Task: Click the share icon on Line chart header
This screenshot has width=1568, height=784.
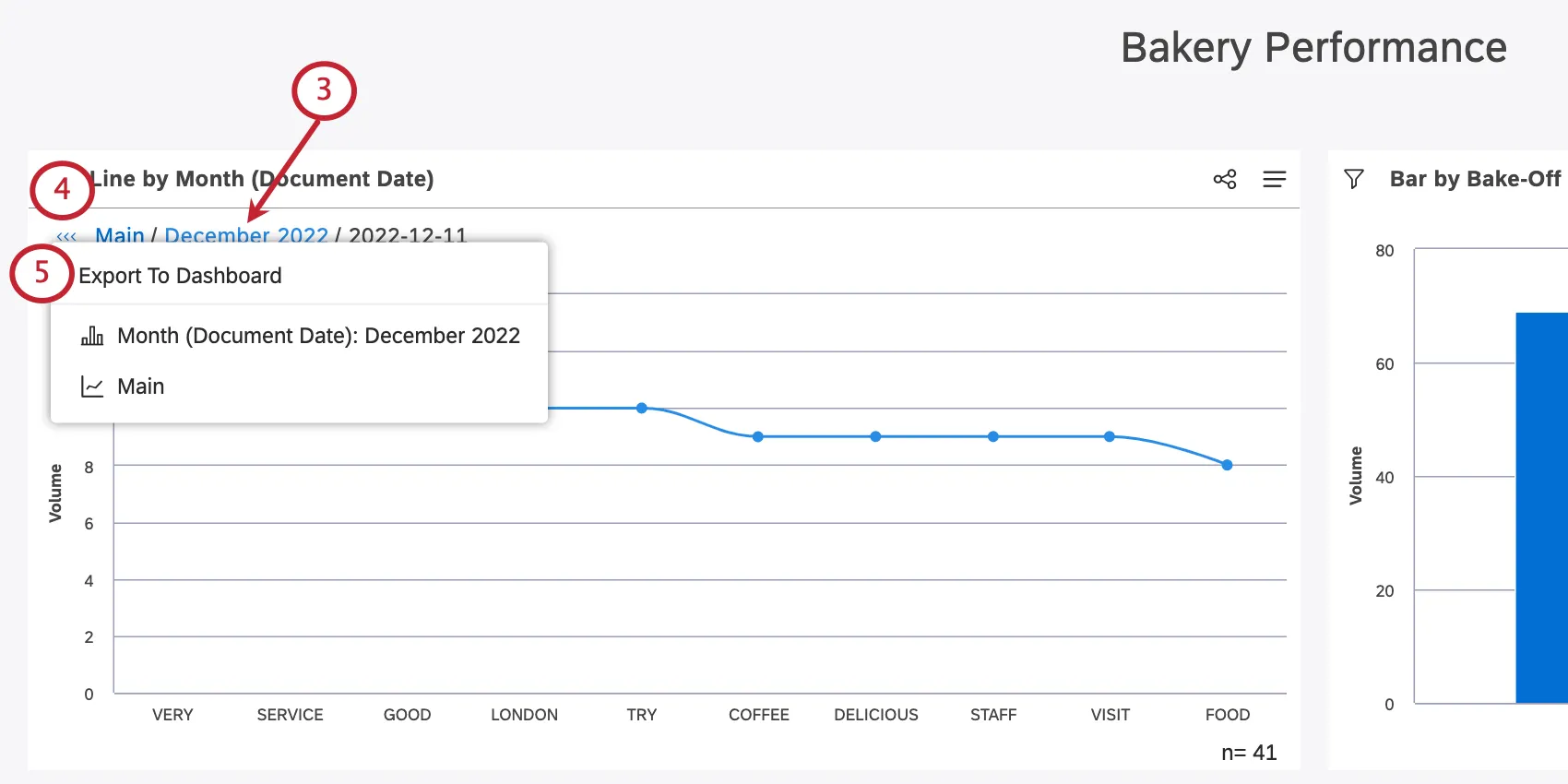Action: tap(1224, 179)
